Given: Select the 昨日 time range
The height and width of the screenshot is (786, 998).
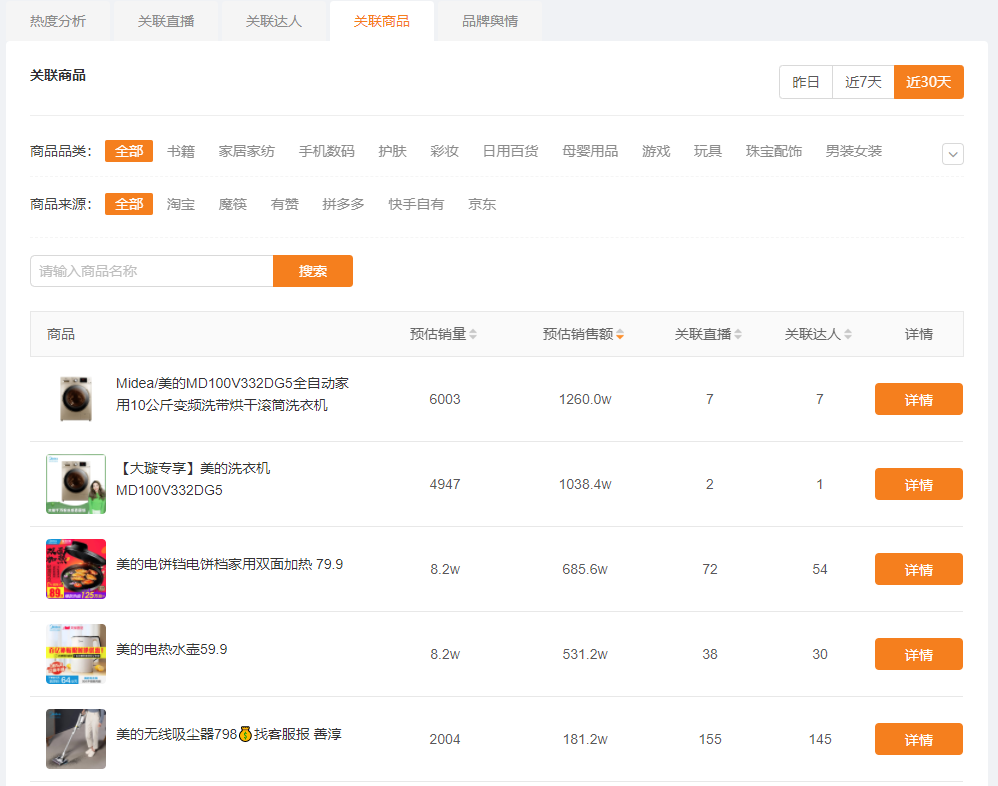Looking at the screenshot, I should click(x=806, y=82).
